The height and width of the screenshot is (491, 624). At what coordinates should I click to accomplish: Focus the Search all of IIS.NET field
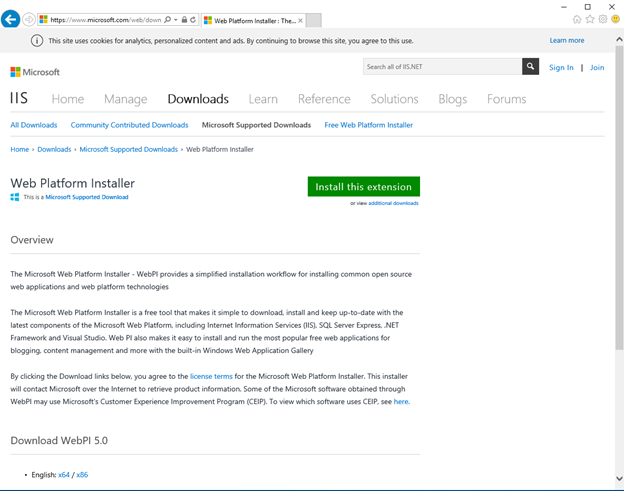click(x=442, y=66)
